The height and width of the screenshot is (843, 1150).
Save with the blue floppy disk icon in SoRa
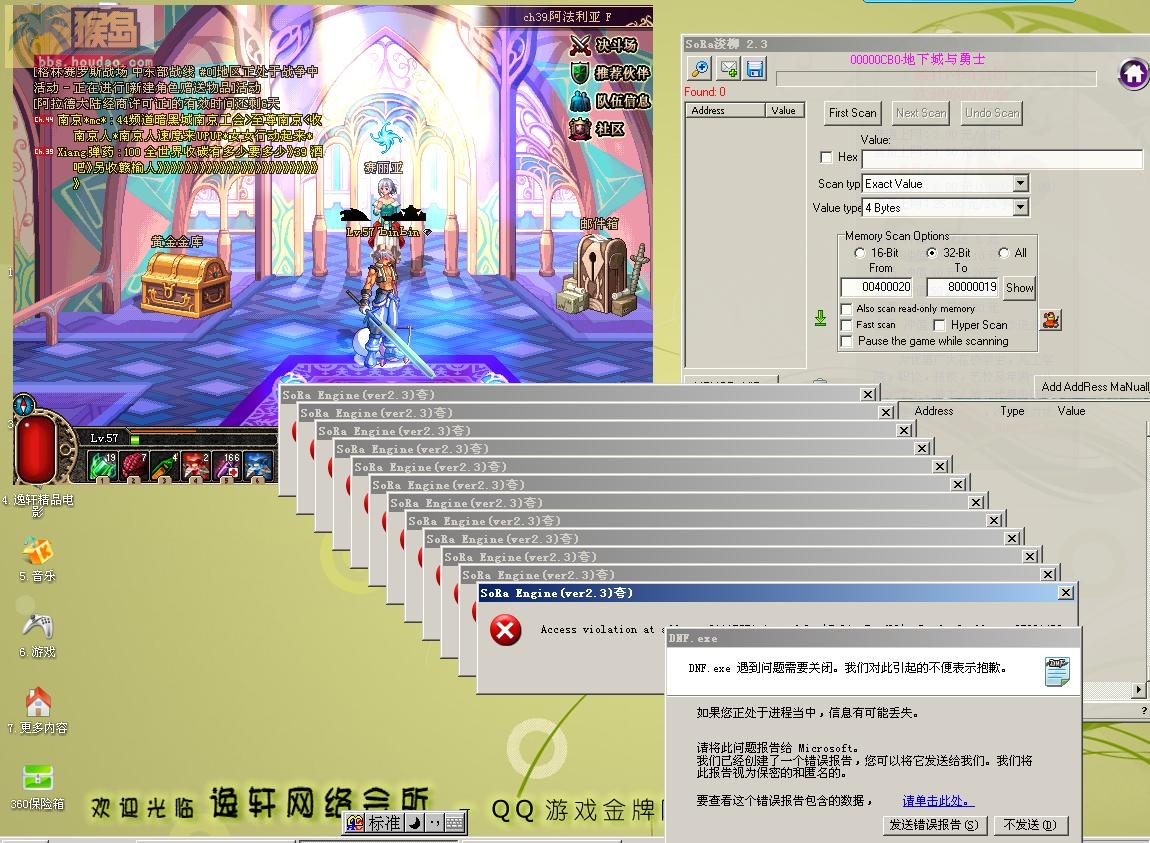point(755,69)
